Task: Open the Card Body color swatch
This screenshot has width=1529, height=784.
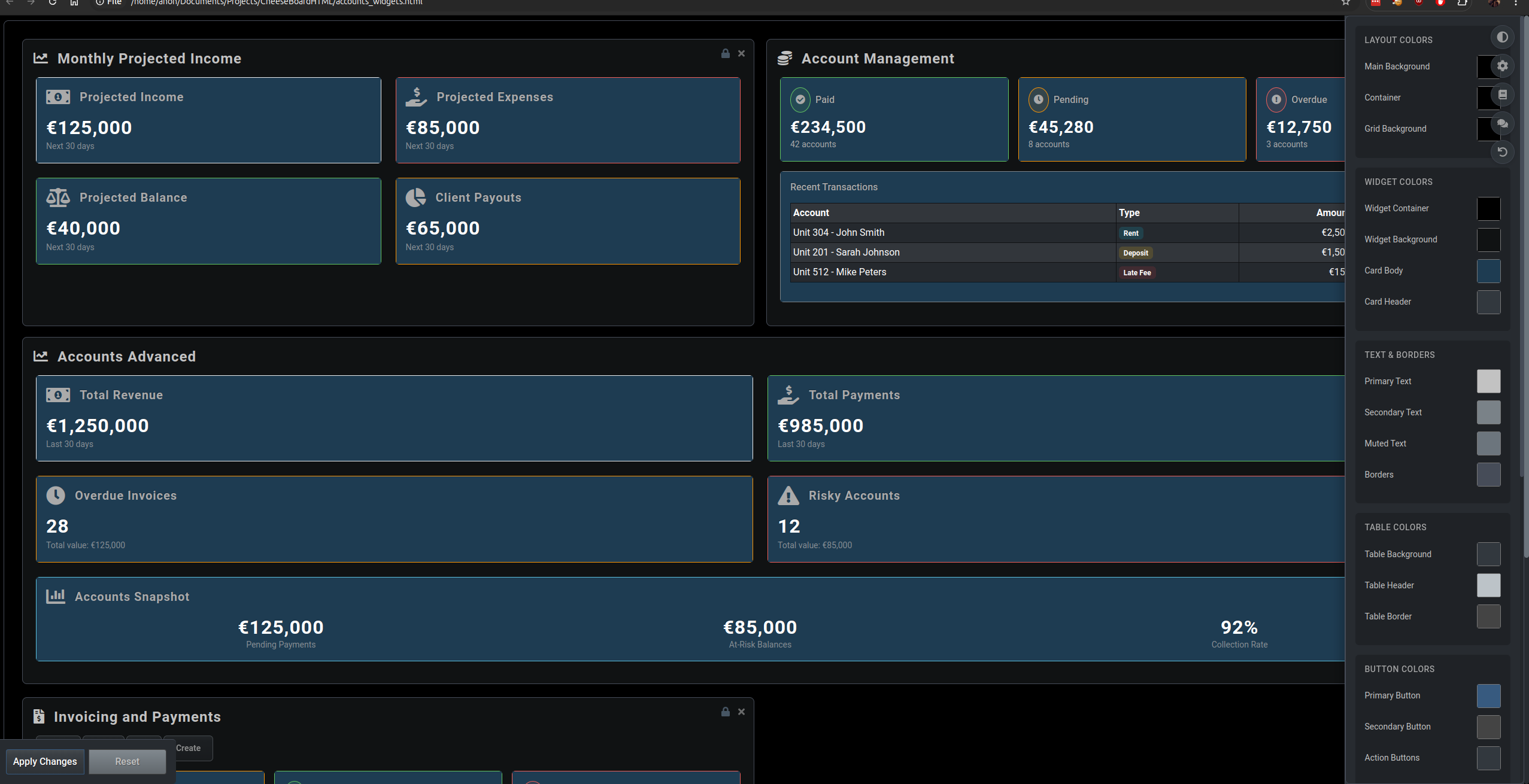Action: coord(1488,271)
